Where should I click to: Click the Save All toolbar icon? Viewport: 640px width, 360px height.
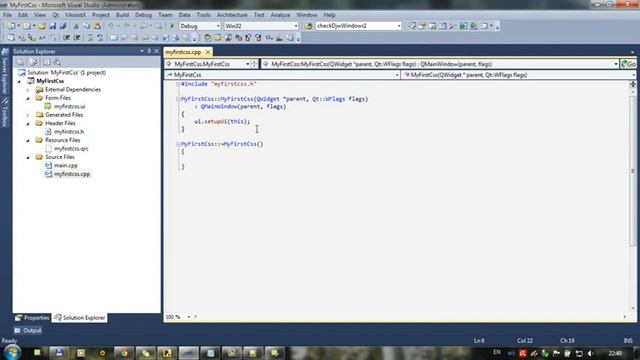[x=62, y=26]
